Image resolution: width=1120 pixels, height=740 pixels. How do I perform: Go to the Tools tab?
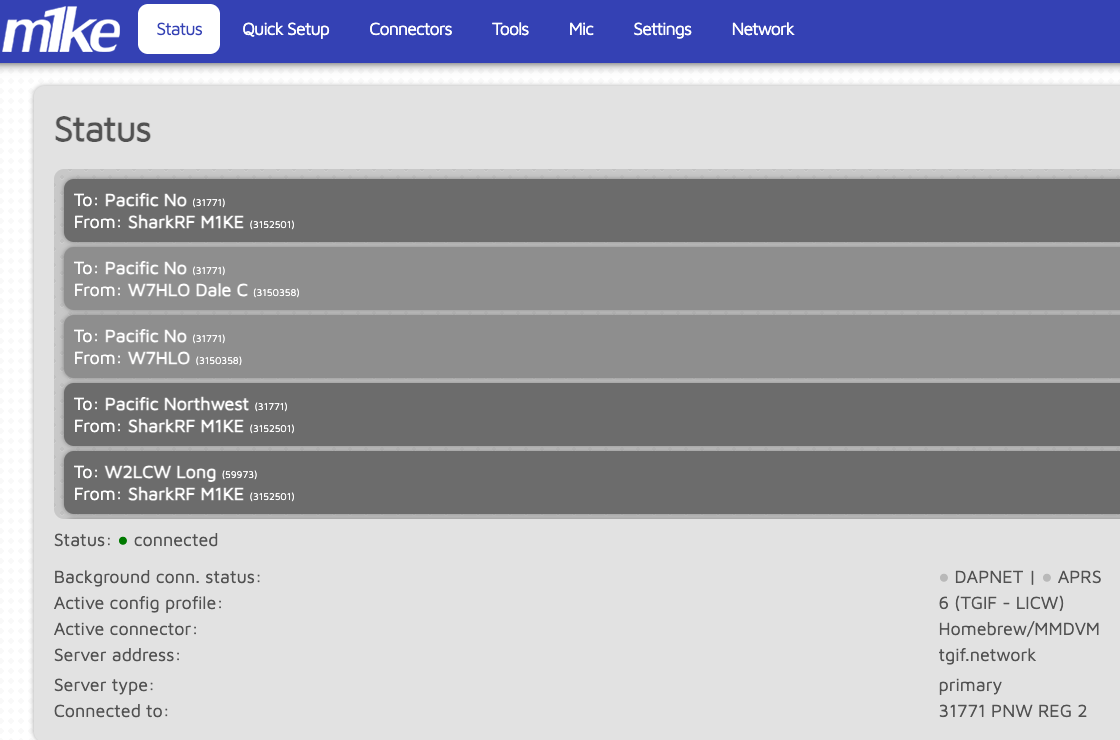click(510, 29)
